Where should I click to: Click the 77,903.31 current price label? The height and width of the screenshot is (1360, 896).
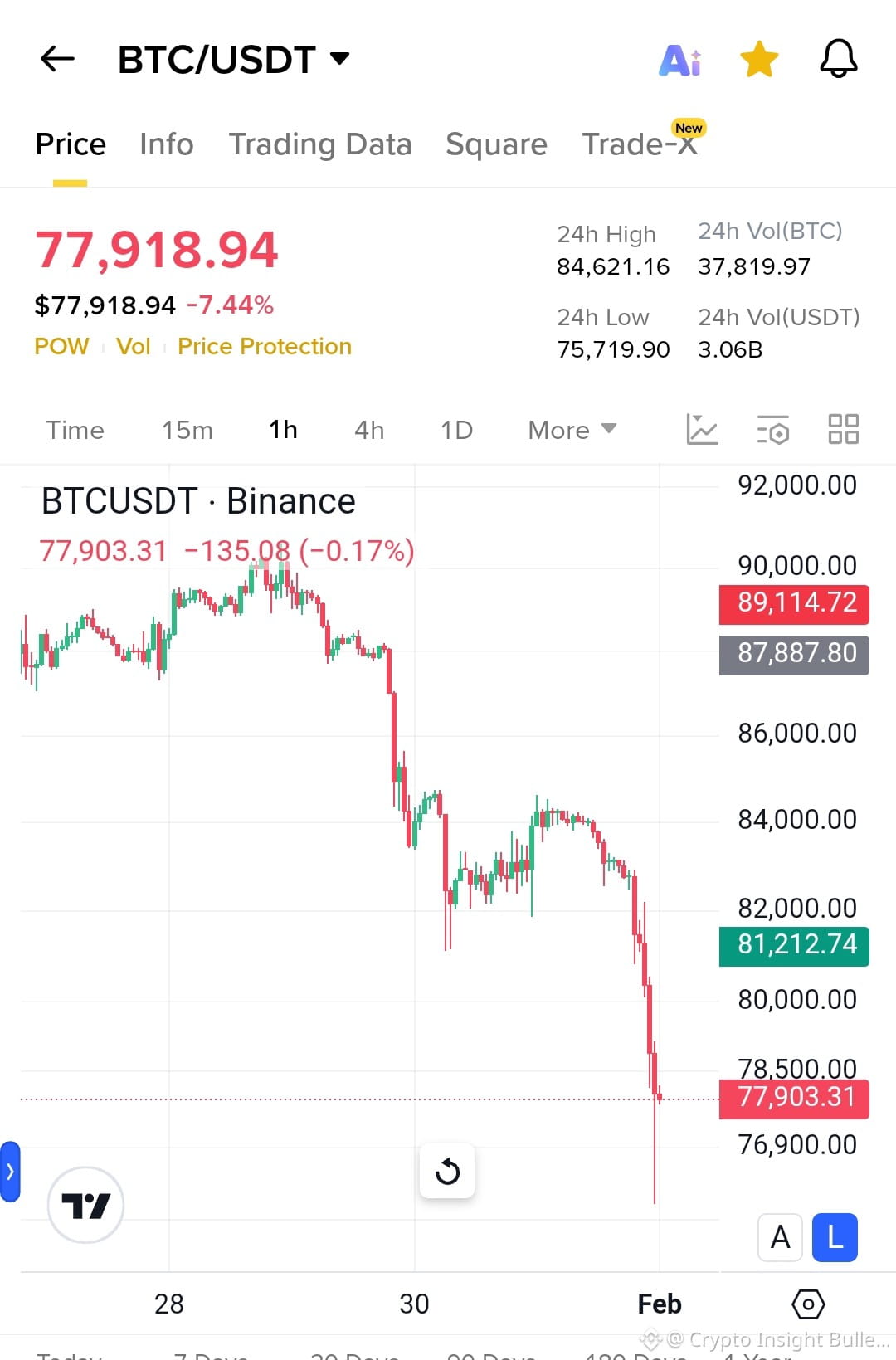coord(794,1098)
